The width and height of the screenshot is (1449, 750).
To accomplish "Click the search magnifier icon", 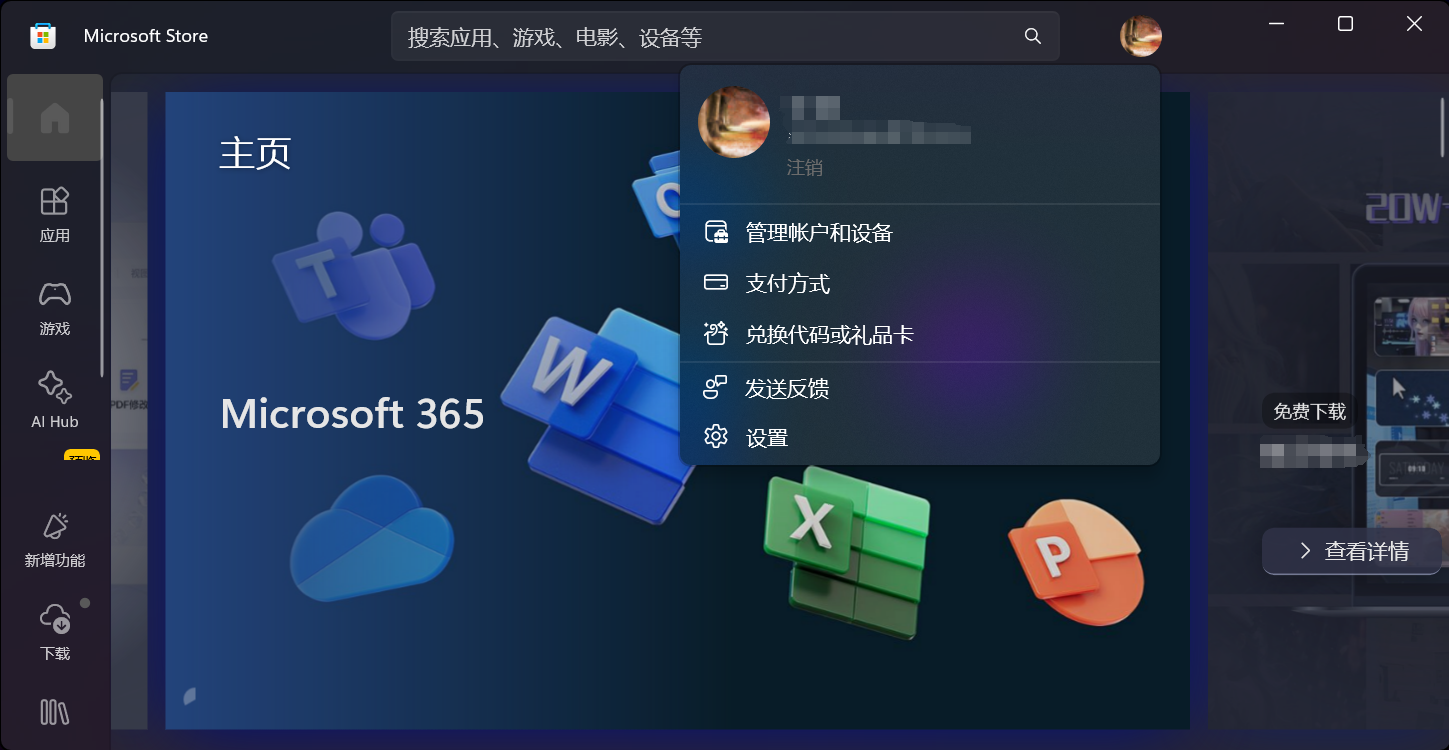I will (x=1033, y=36).
